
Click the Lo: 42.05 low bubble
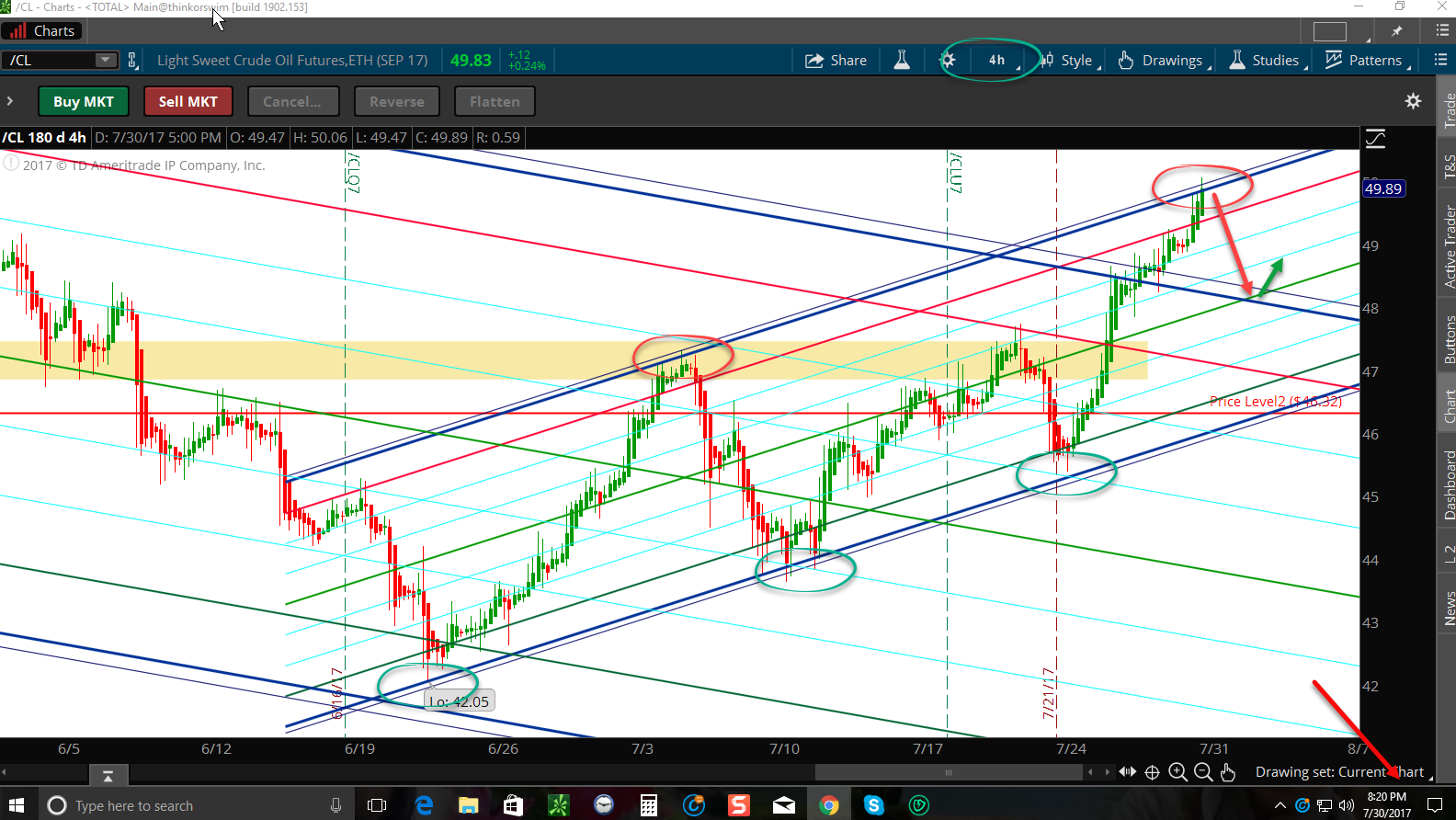point(460,701)
